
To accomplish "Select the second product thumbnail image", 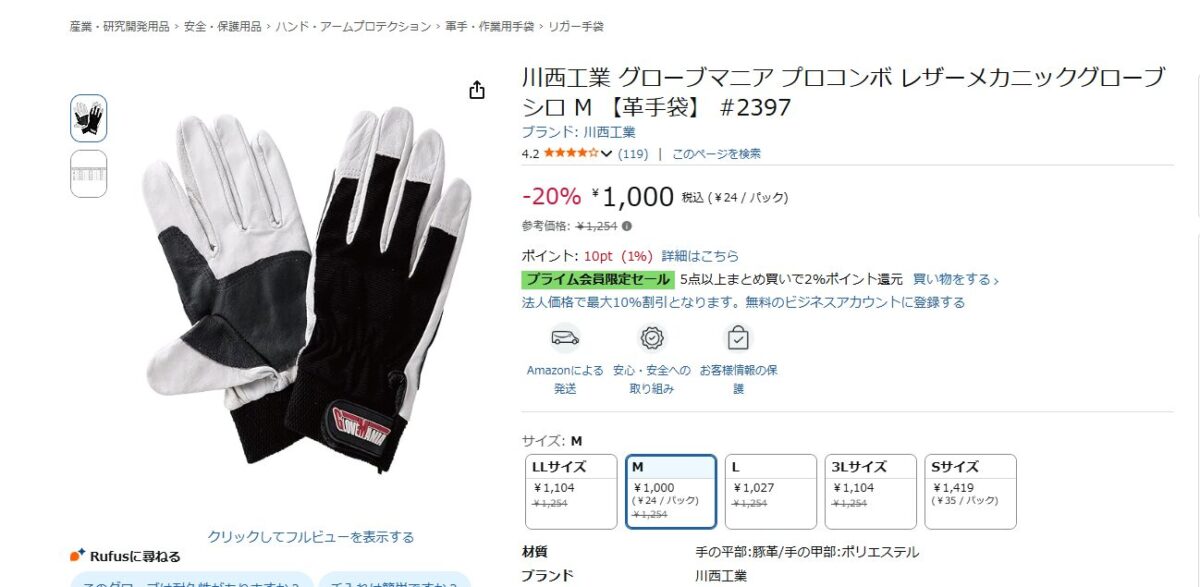I will pyautogui.click(x=88, y=174).
